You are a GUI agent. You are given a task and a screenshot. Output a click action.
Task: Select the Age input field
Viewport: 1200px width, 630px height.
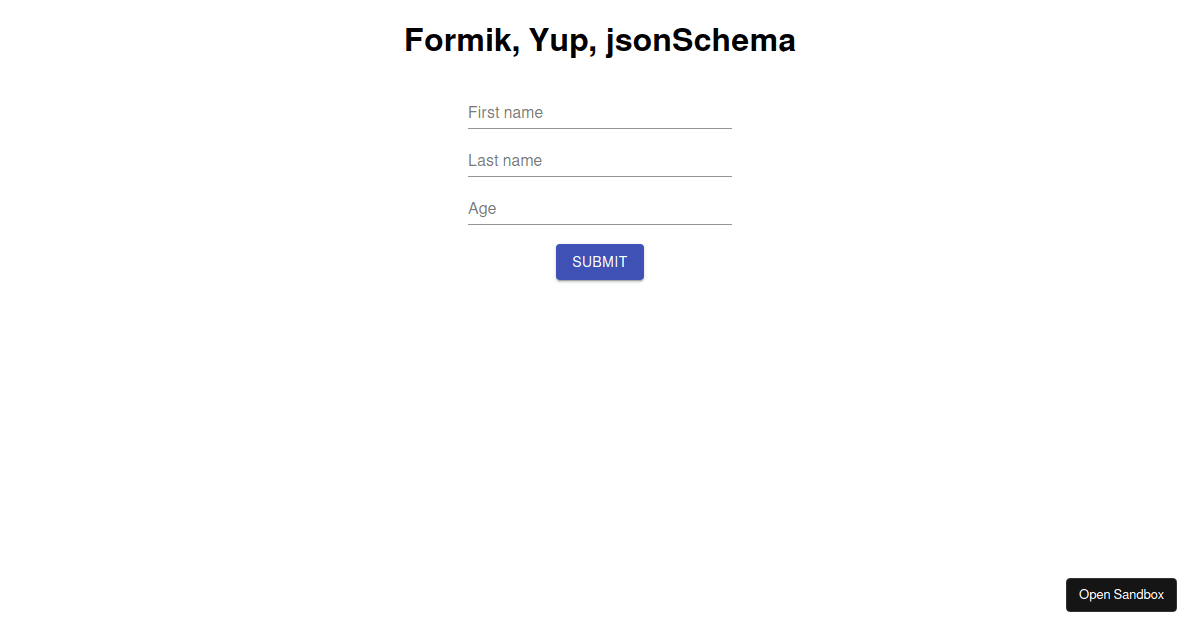click(x=600, y=209)
